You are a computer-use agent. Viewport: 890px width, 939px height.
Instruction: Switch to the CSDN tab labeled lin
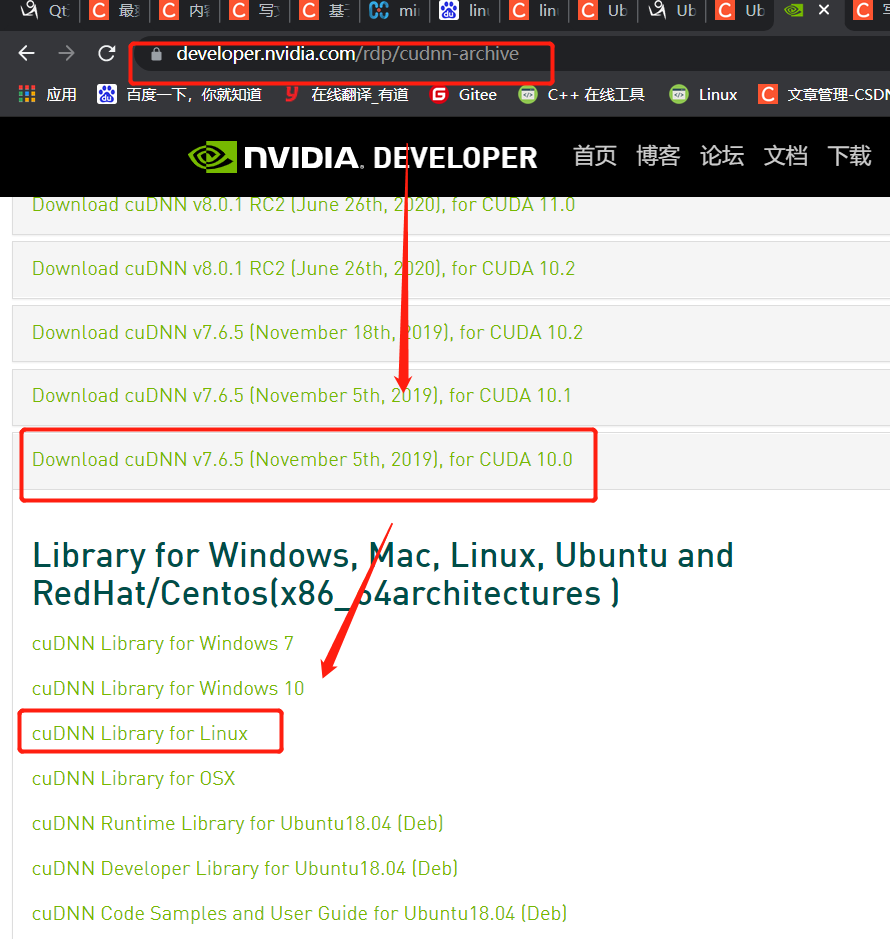point(534,10)
